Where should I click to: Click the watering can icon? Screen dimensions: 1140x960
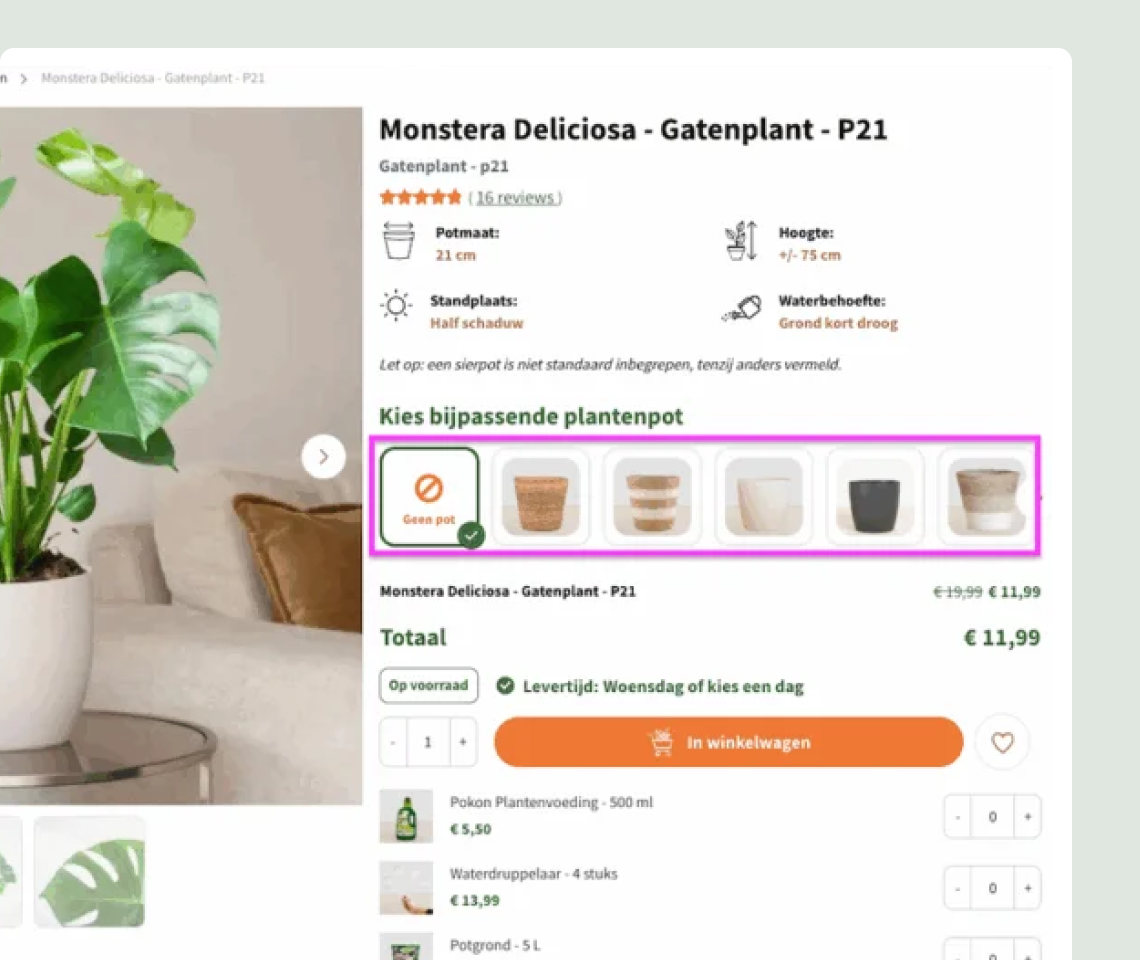(x=741, y=311)
